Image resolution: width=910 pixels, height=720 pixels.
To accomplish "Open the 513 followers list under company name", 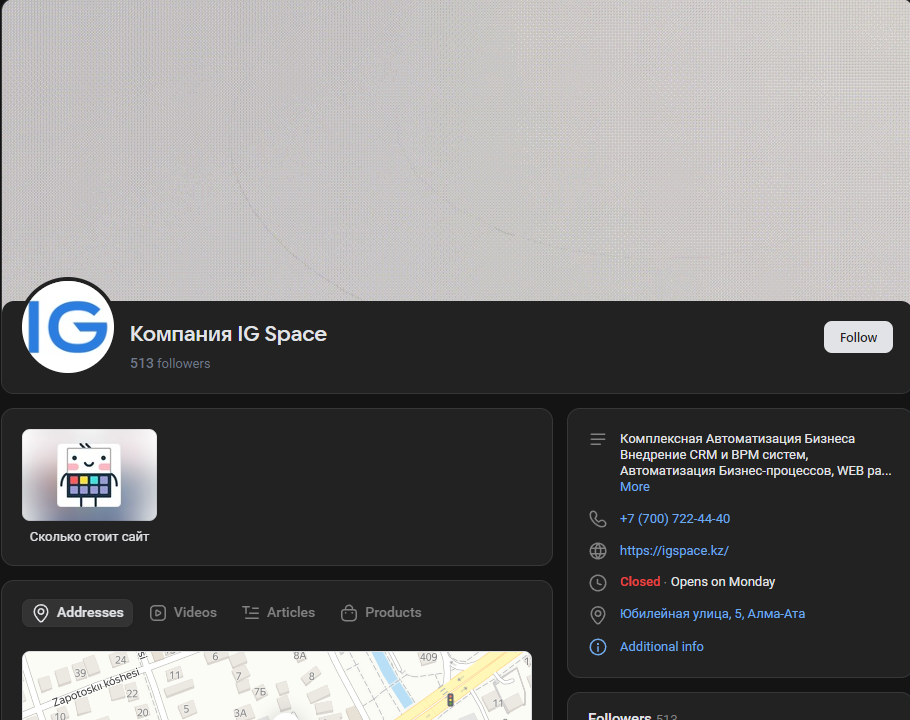I will click(170, 363).
